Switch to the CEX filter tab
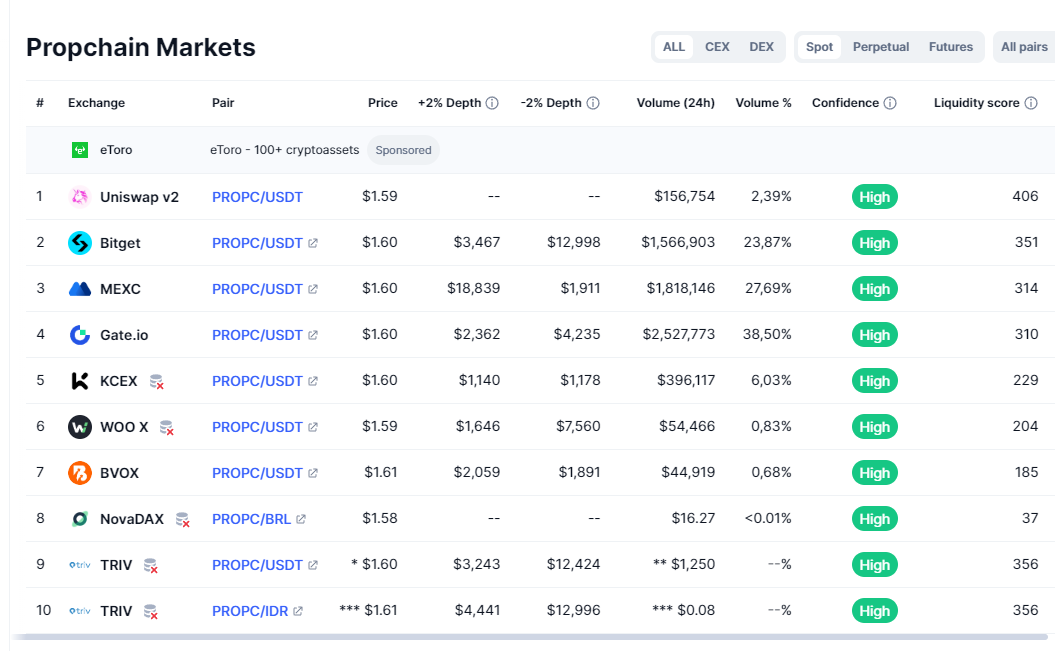Viewport: 1055px width, 651px height. 717,47
